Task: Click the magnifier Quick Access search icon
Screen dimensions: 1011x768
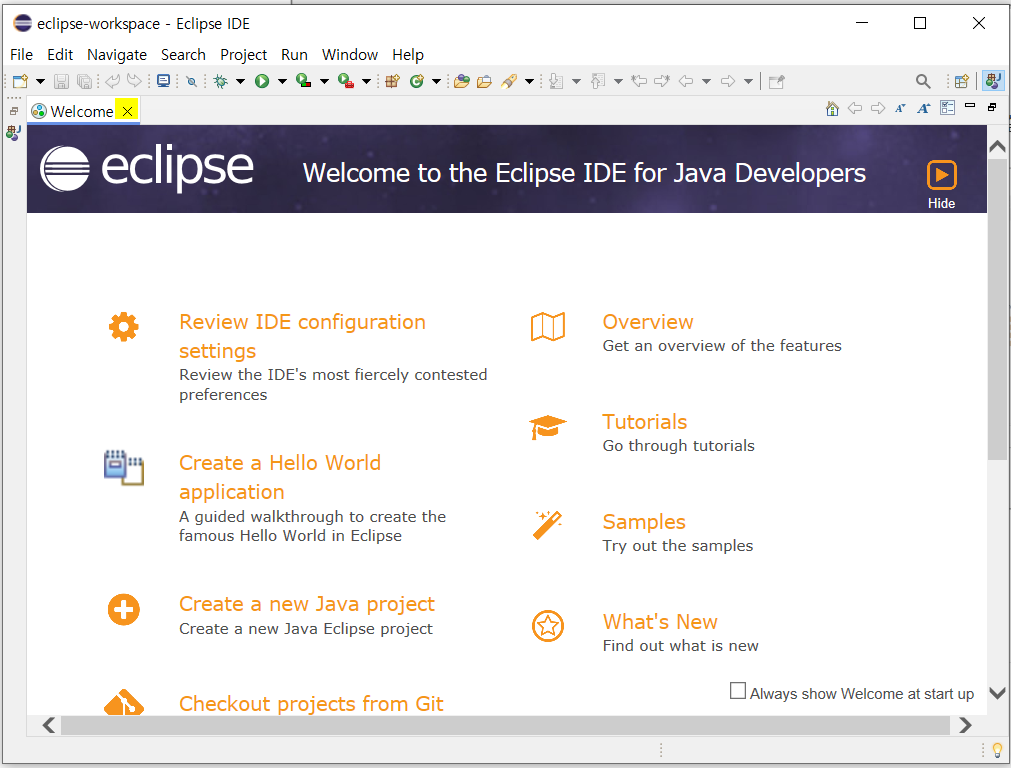Action: pos(923,81)
